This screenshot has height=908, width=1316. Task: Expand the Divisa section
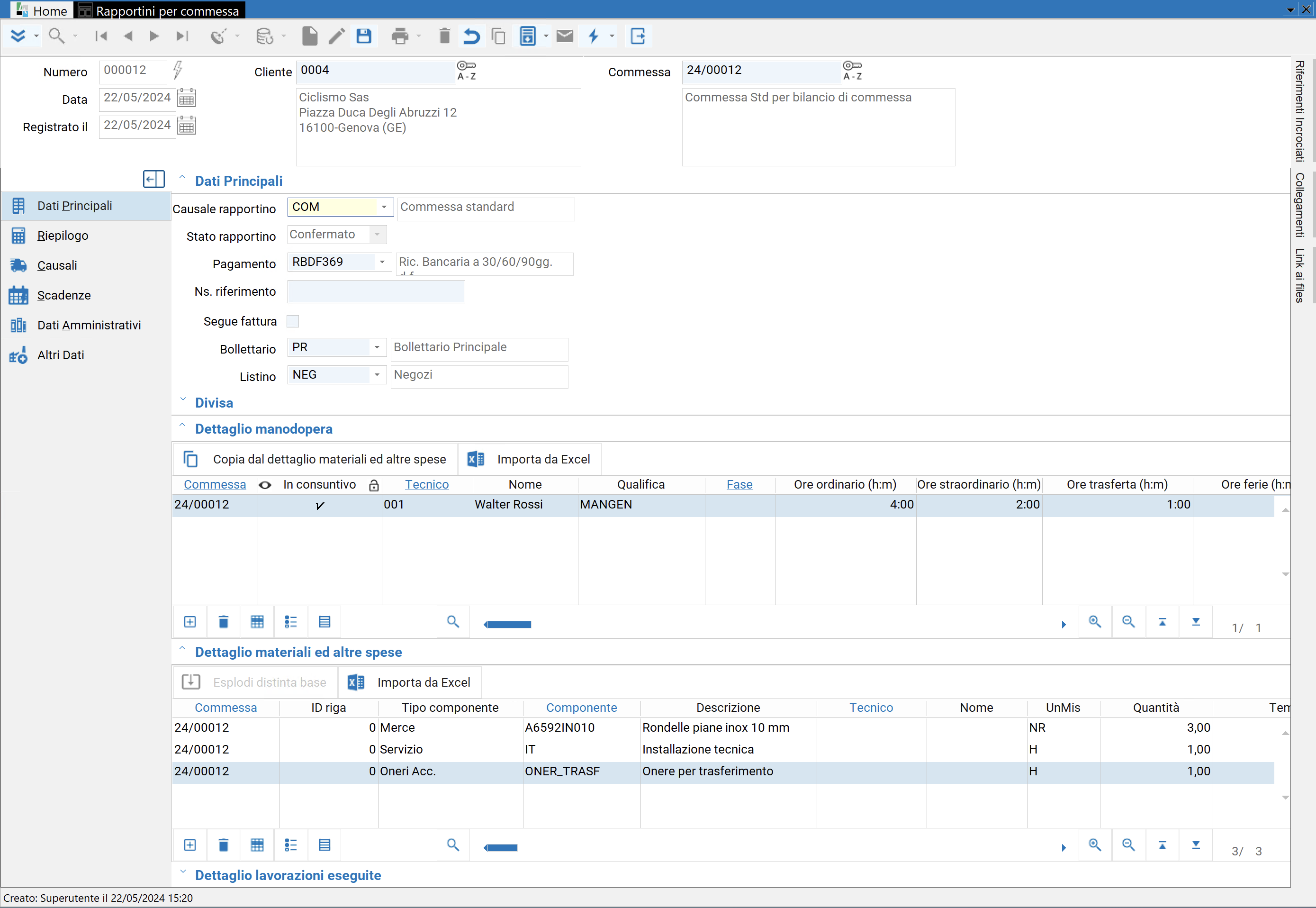[x=214, y=403]
